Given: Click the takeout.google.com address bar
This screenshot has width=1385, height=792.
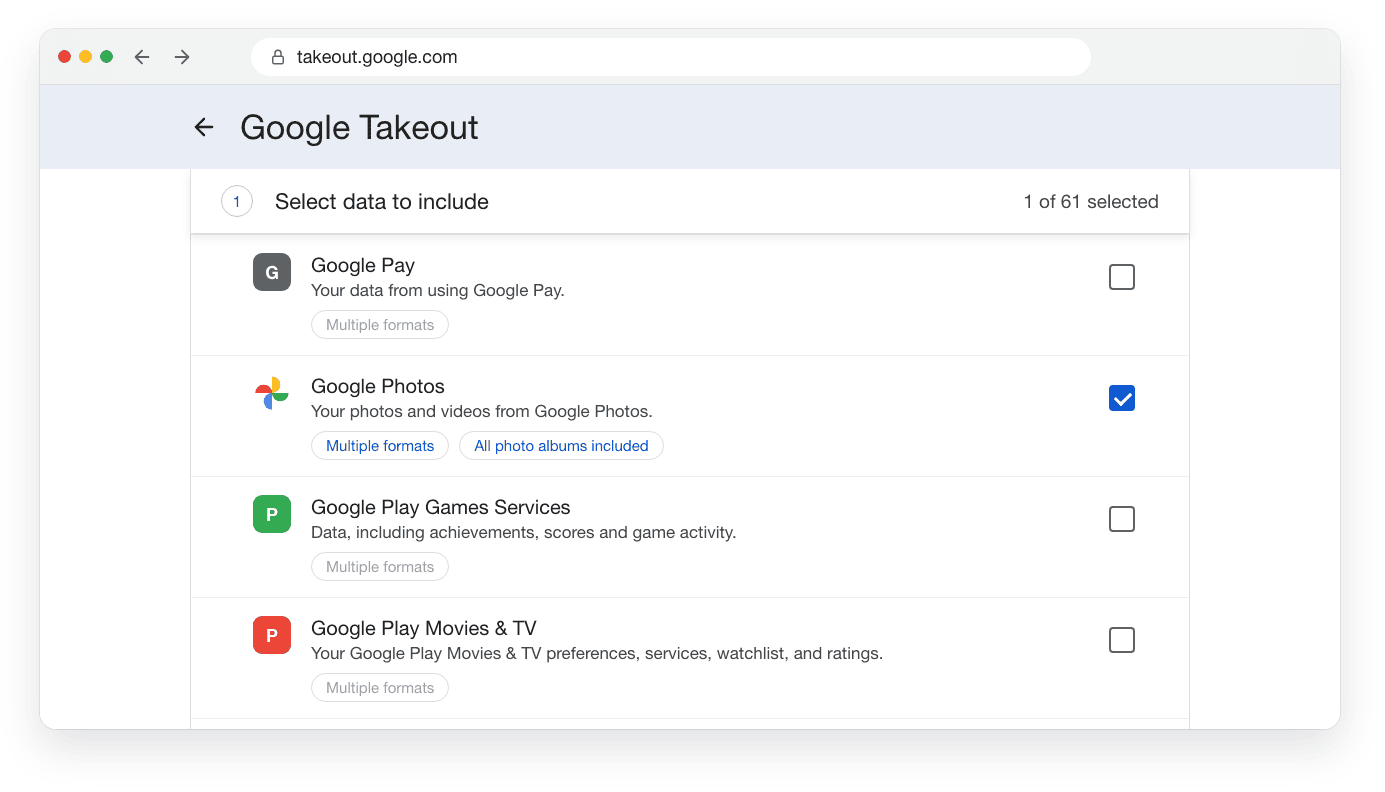Looking at the screenshot, I should 671,57.
